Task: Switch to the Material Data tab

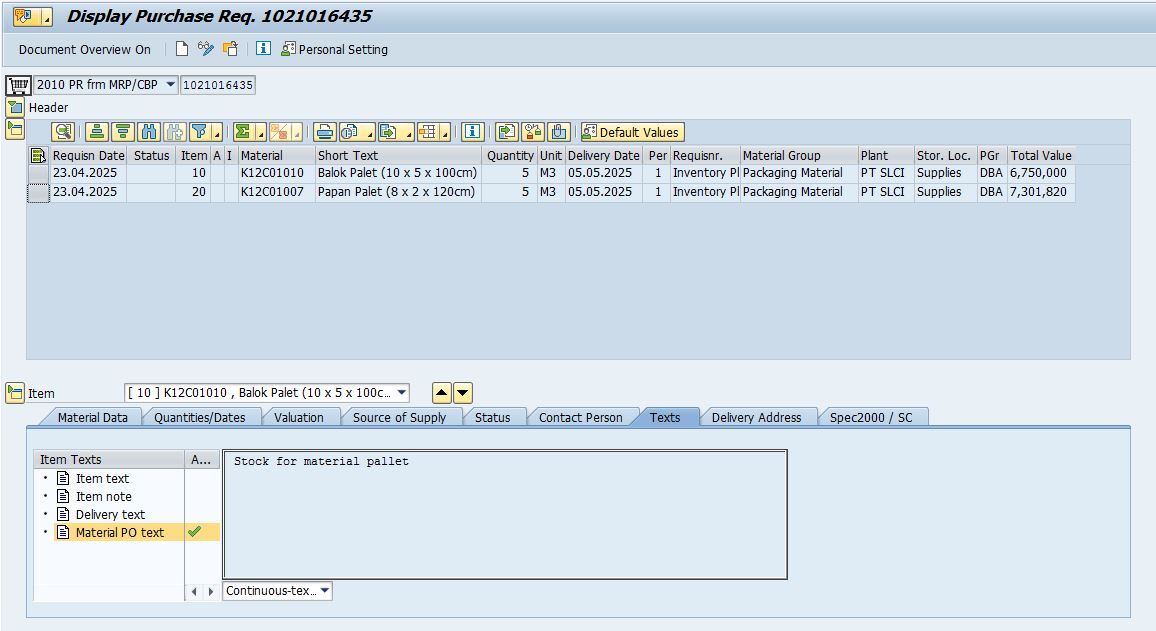Action: pyautogui.click(x=92, y=417)
